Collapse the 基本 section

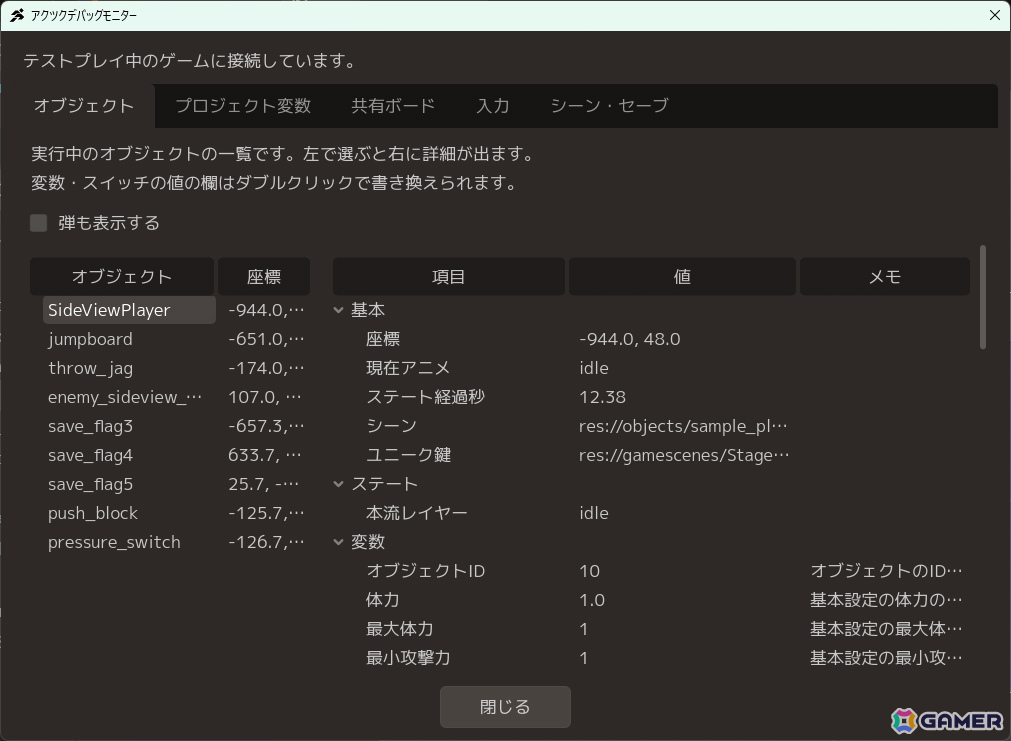pos(339,310)
